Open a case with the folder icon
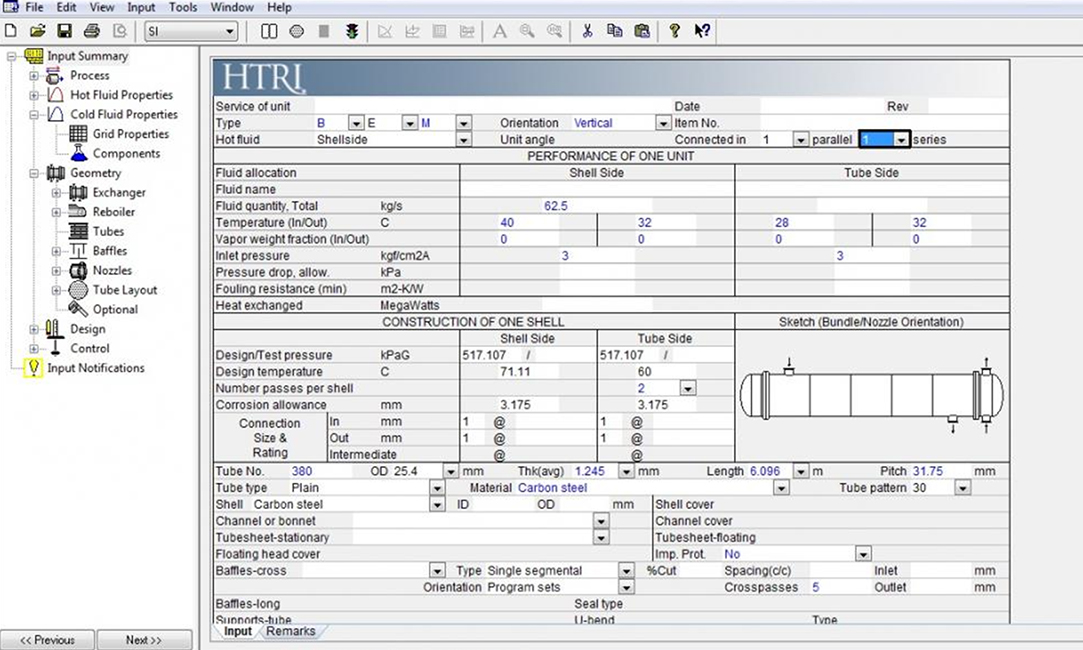This screenshot has width=1083, height=650. [38, 31]
